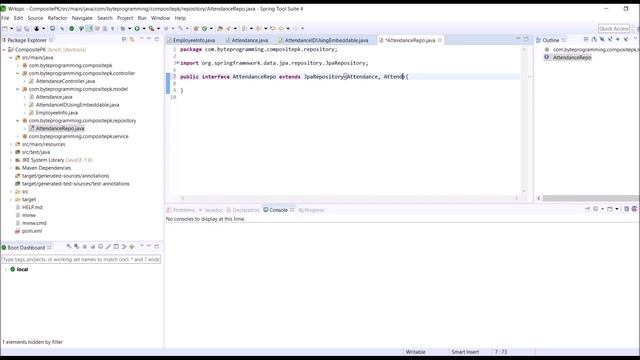The height and width of the screenshot is (360, 640).
Task: Toggle Hide Non-Public Members in Outline view
Action: click(618, 40)
